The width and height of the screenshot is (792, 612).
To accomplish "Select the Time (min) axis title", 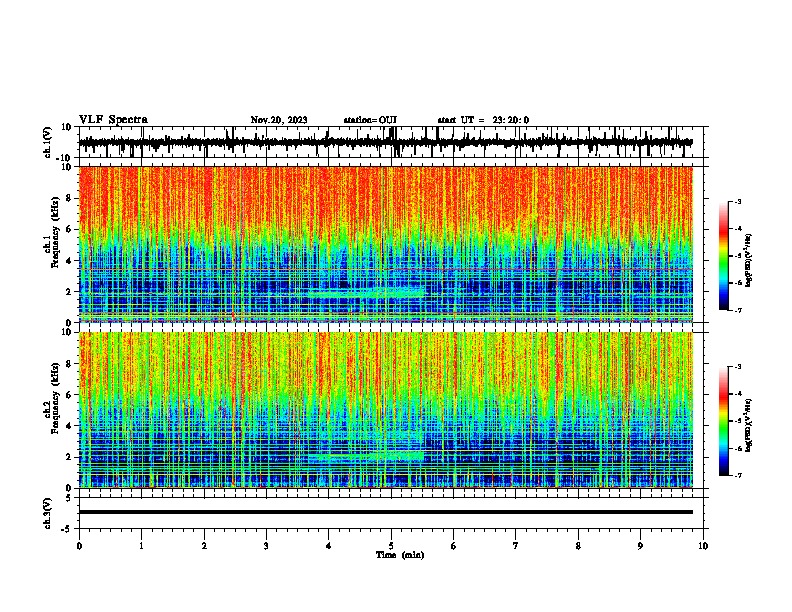I will [x=400, y=555].
